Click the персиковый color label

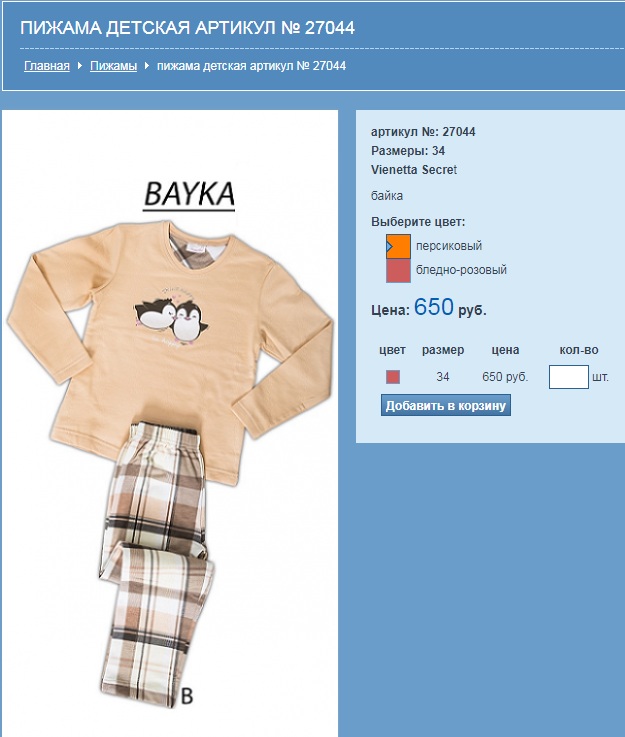(449, 246)
